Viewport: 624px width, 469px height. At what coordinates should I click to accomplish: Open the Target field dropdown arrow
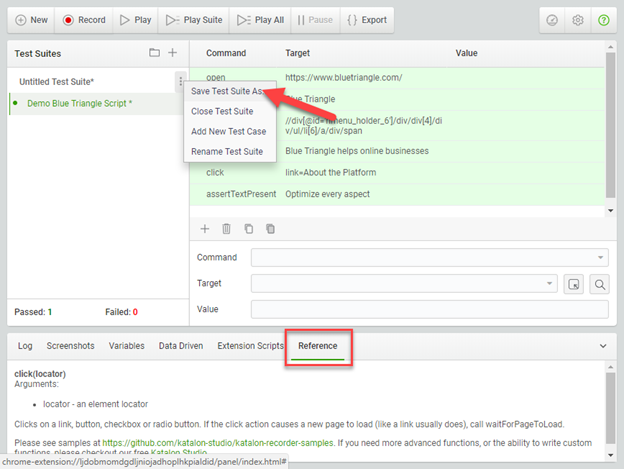coord(549,283)
